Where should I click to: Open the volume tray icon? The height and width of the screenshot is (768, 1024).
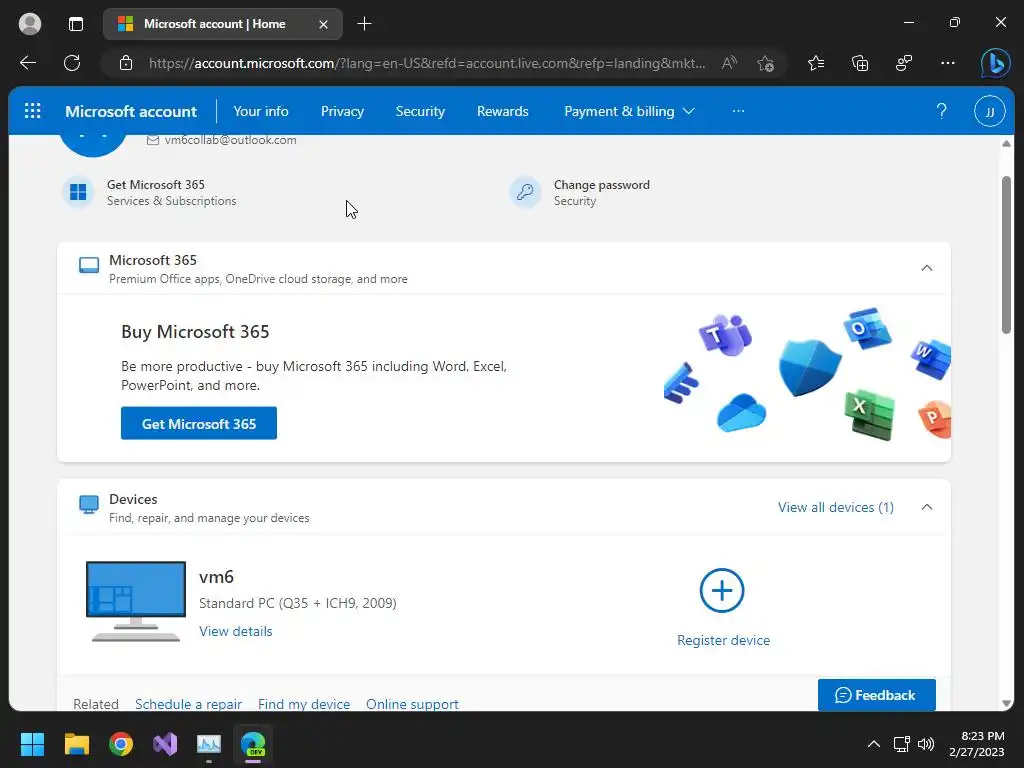926,744
